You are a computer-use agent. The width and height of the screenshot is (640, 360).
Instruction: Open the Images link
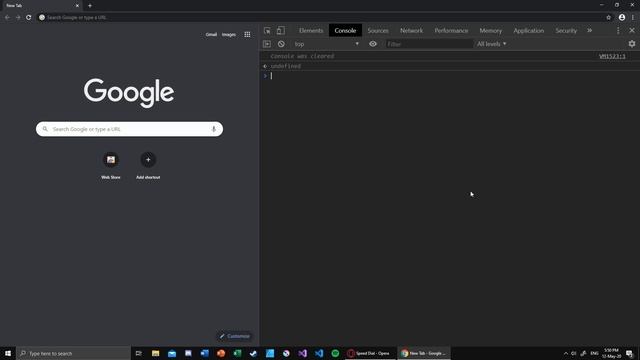(x=229, y=35)
